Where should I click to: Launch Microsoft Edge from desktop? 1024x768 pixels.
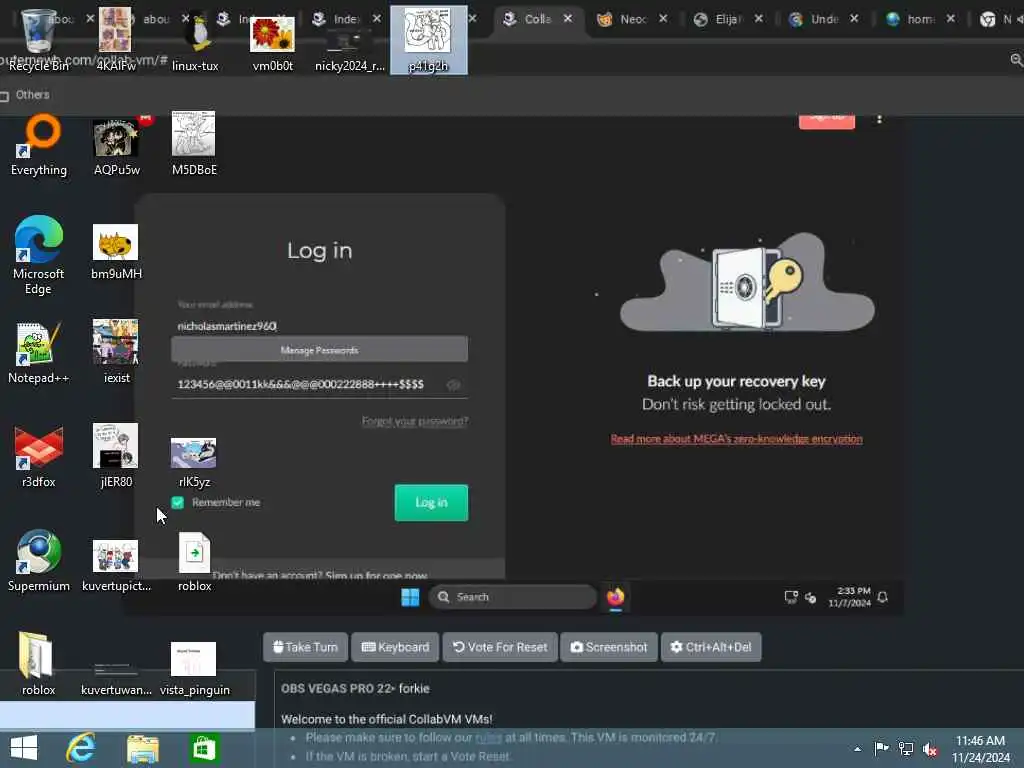[x=39, y=255]
